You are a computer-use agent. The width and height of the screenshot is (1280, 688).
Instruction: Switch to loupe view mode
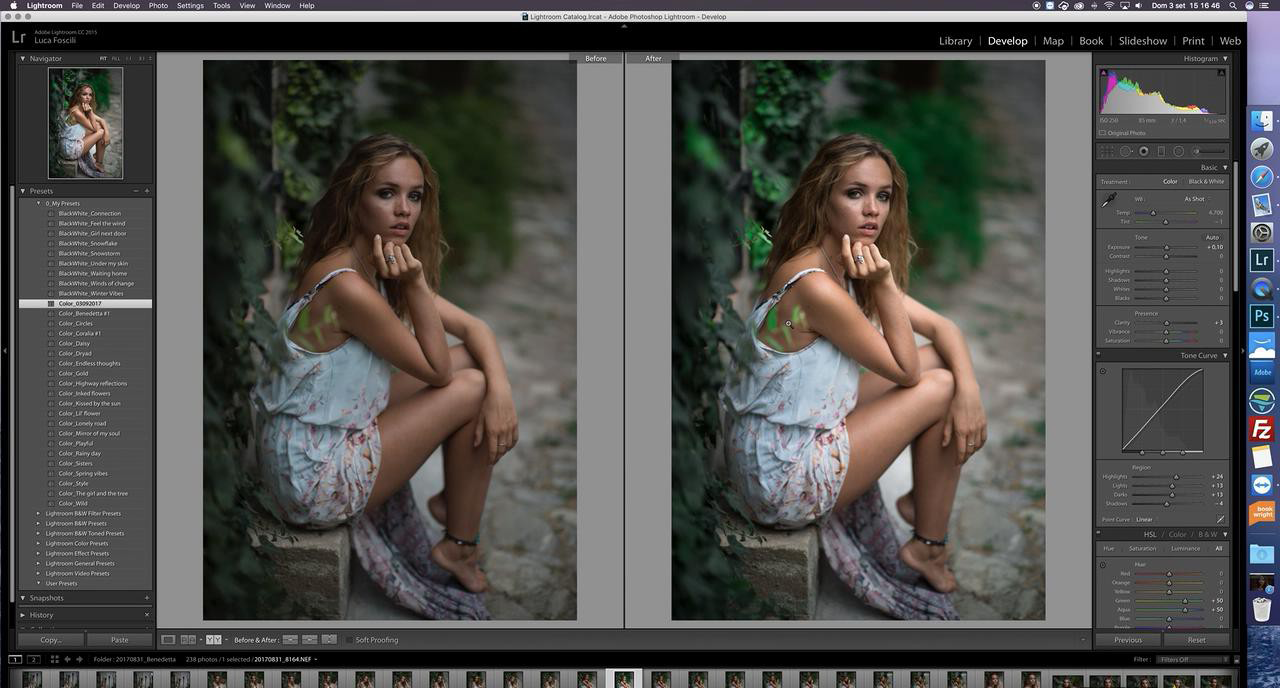coord(168,639)
